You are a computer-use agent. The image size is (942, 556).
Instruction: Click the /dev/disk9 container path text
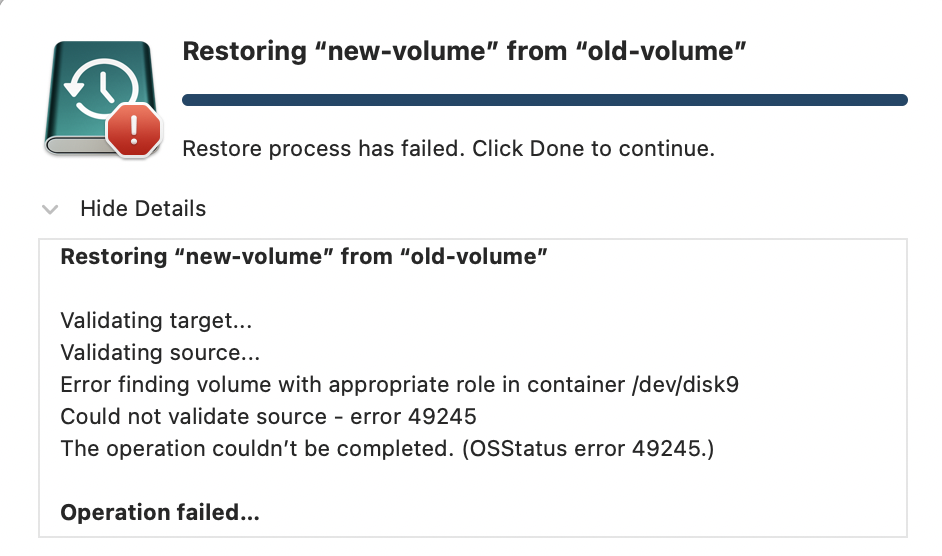pyautogui.click(x=685, y=385)
